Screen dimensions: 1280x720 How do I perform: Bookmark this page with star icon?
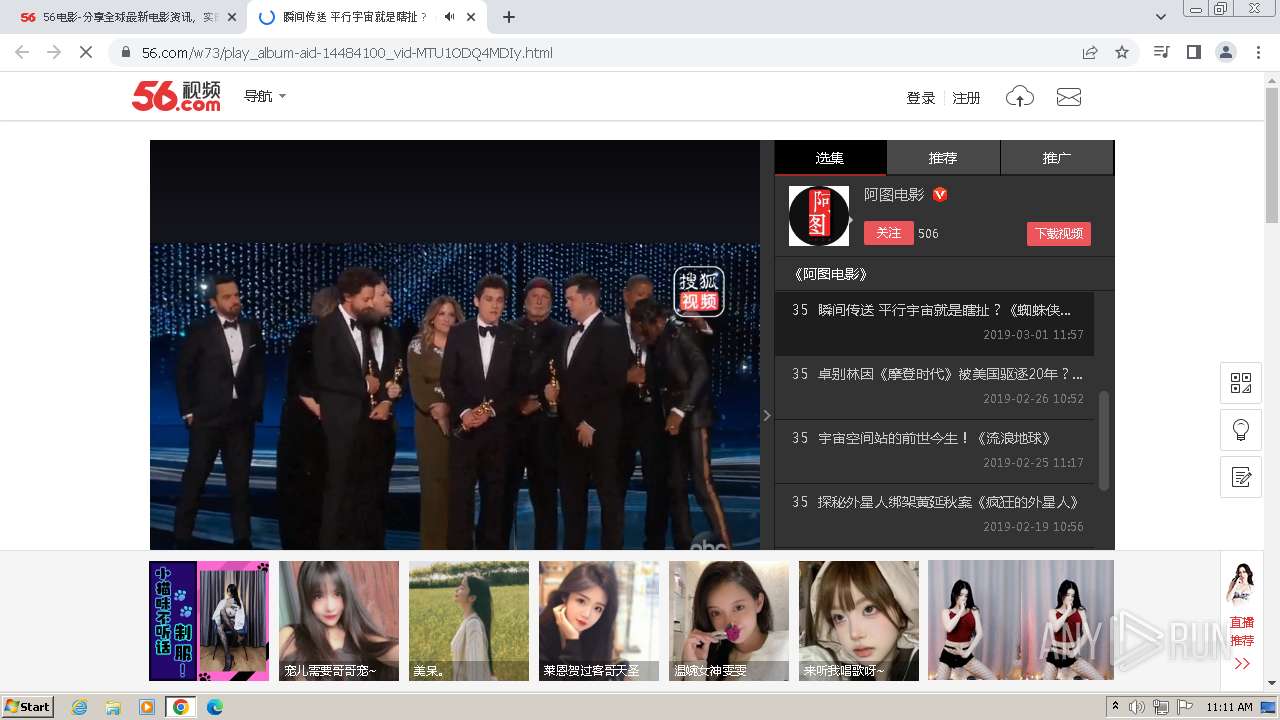coord(1122,52)
